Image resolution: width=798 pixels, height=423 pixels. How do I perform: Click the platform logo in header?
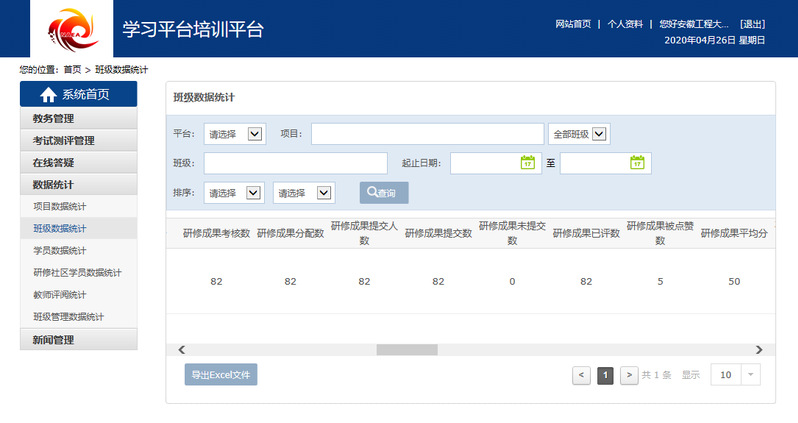(66, 29)
